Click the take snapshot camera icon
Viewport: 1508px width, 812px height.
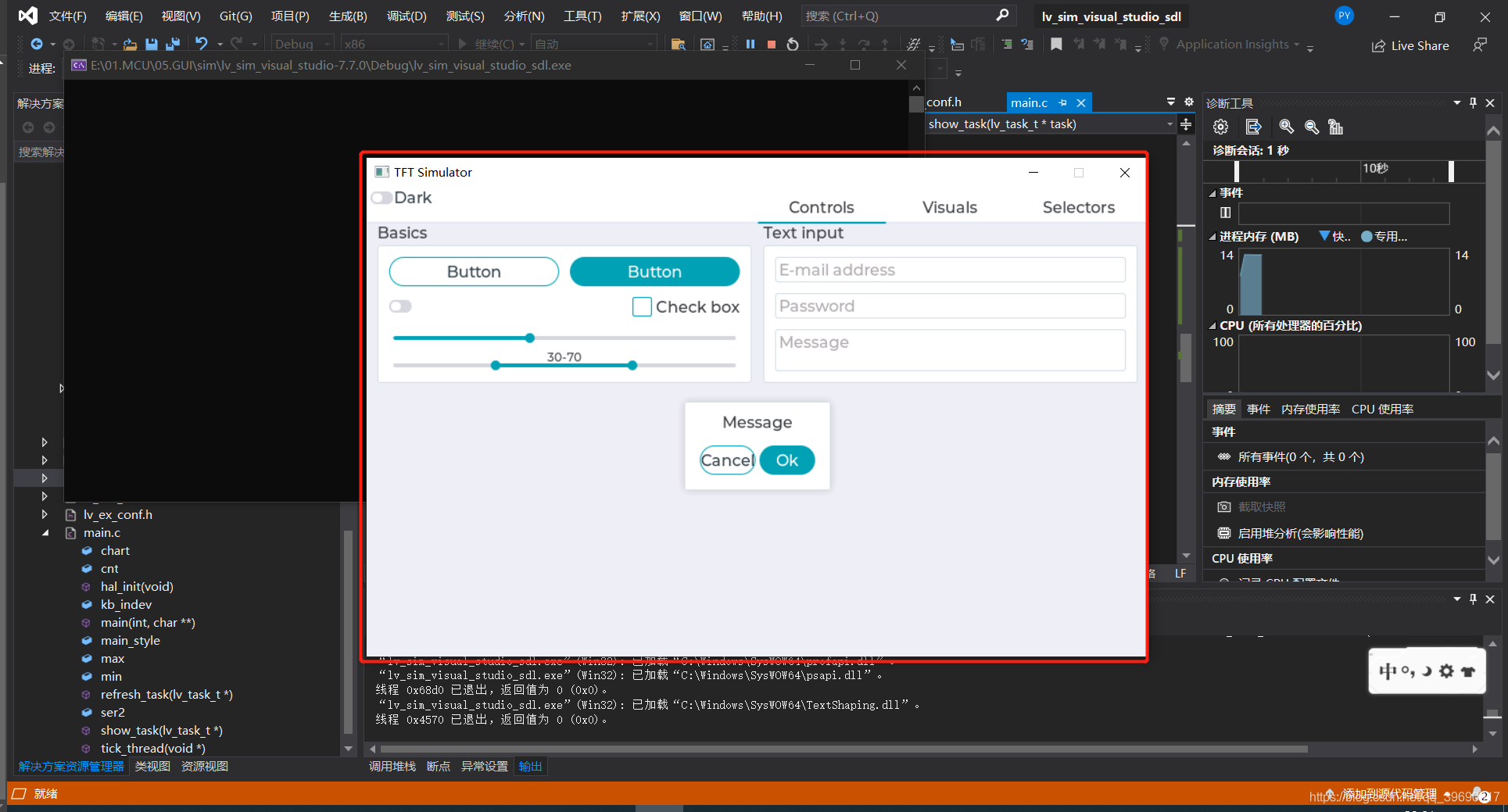click(1224, 507)
